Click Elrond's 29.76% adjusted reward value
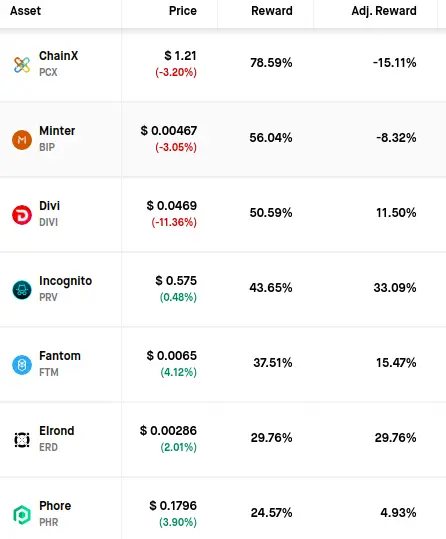Image resolution: width=446 pixels, height=539 pixels. pos(395,438)
